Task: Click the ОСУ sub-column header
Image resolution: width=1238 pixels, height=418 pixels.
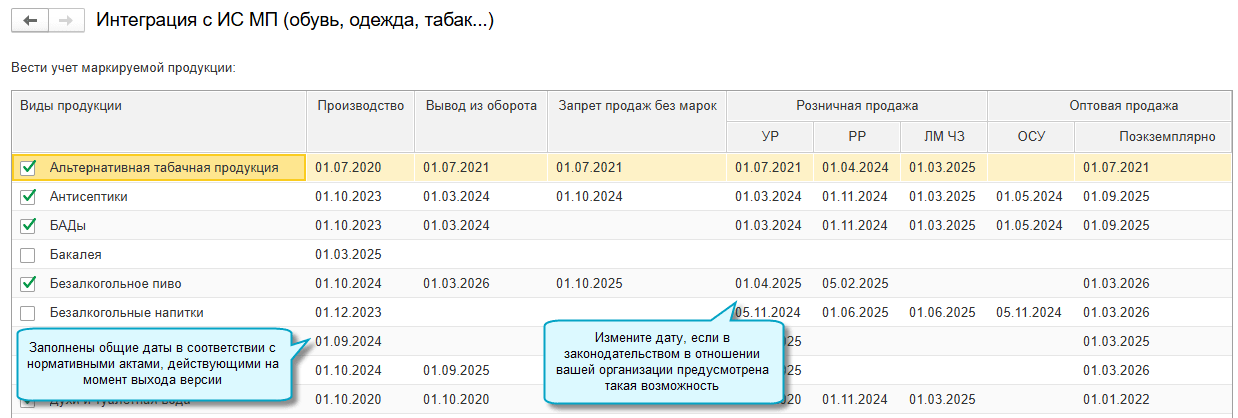Action: (1031, 137)
